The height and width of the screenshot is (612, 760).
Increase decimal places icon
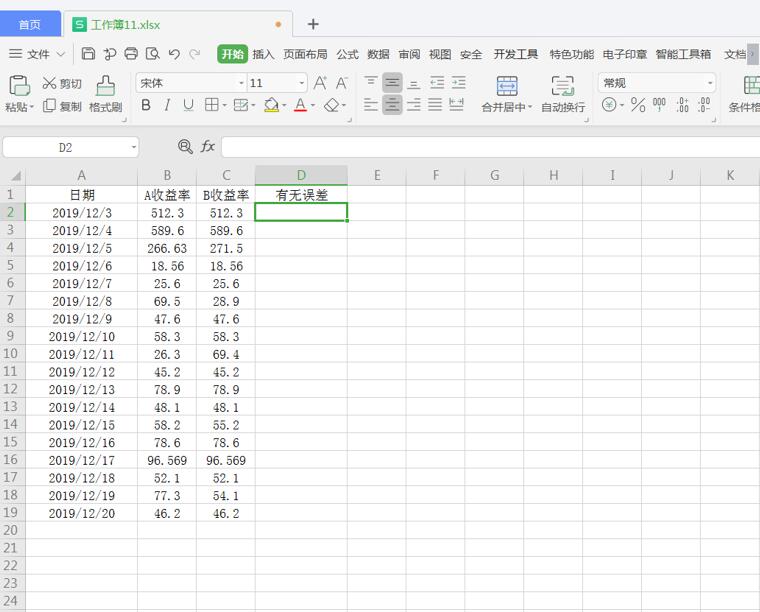click(x=682, y=105)
